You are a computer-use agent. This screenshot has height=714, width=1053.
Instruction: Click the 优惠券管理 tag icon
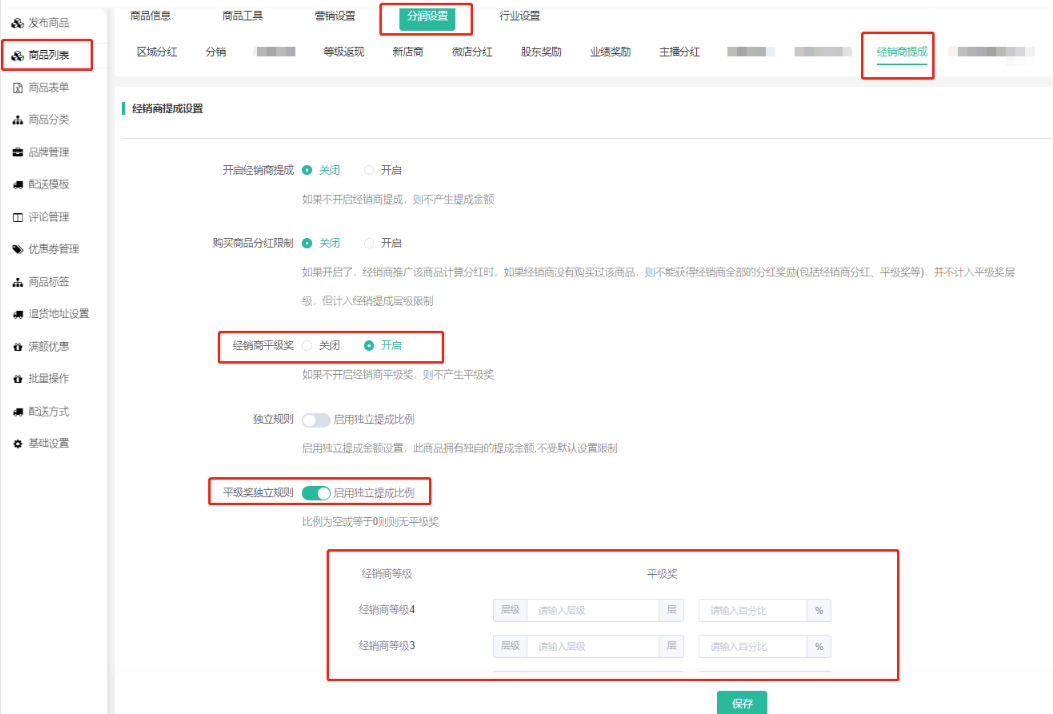click(17, 249)
